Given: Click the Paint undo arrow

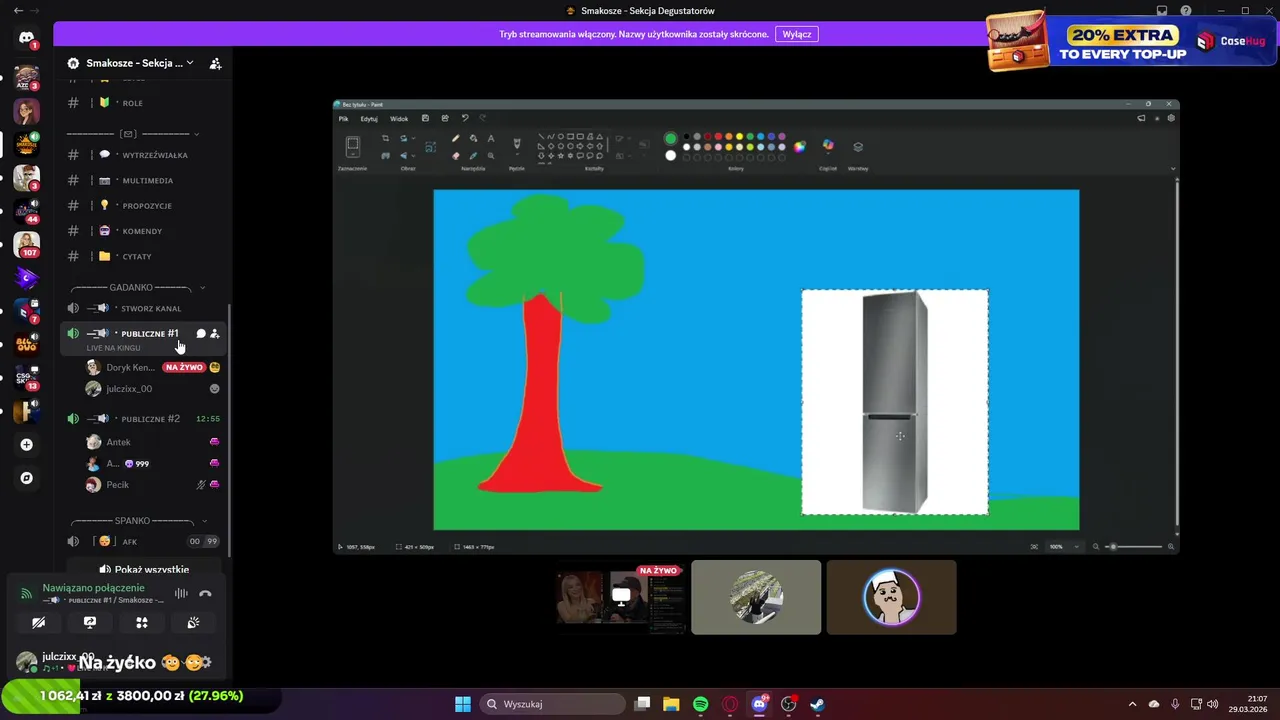Looking at the screenshot, I should tap(465, 118).
